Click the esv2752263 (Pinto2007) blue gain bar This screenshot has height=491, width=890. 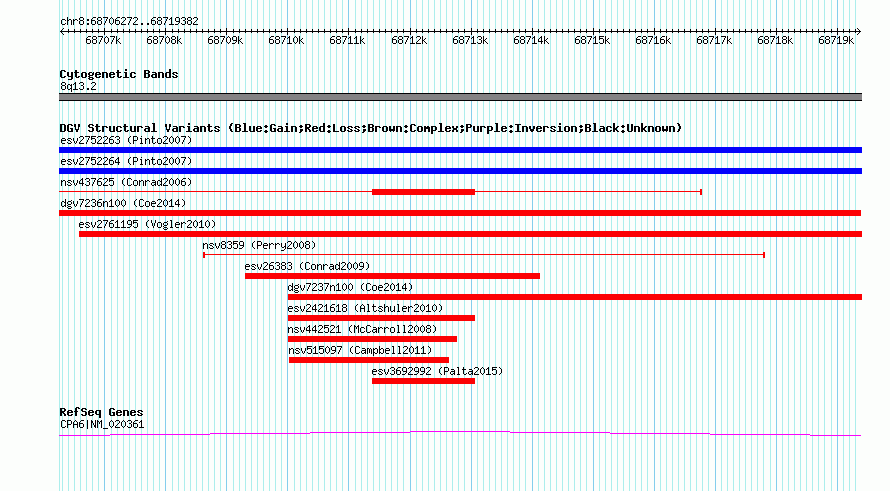tap(460, 150)
